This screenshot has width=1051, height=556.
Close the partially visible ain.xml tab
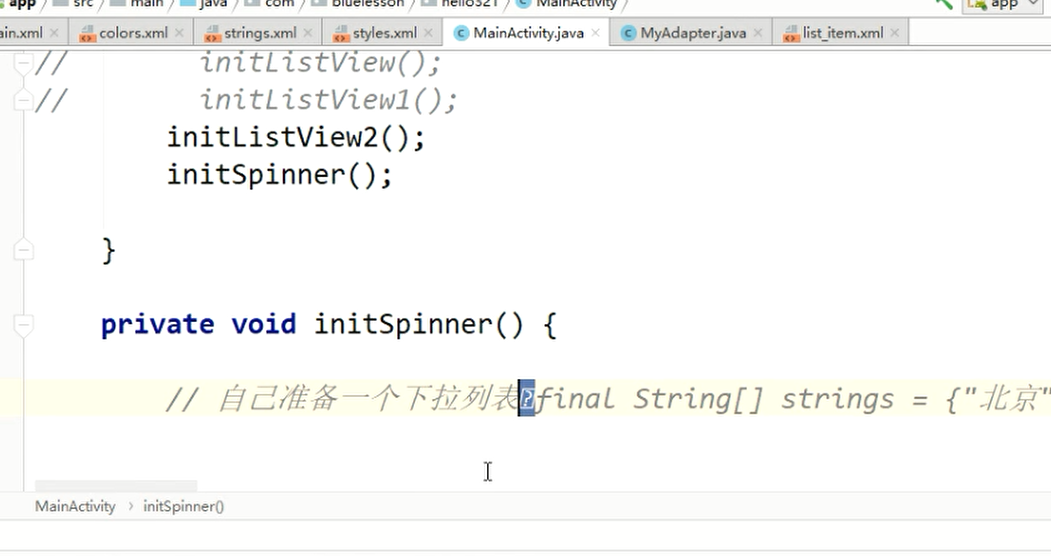coord(54,33)
